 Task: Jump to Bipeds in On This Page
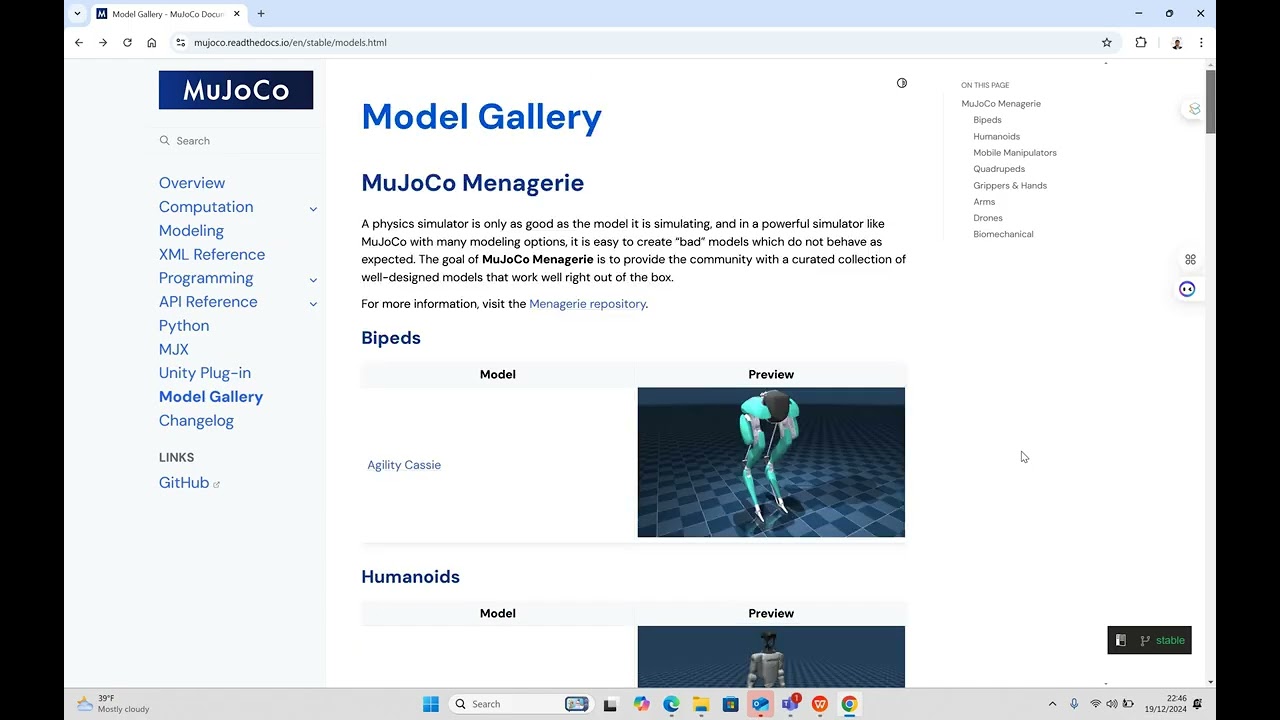point(987,120)
